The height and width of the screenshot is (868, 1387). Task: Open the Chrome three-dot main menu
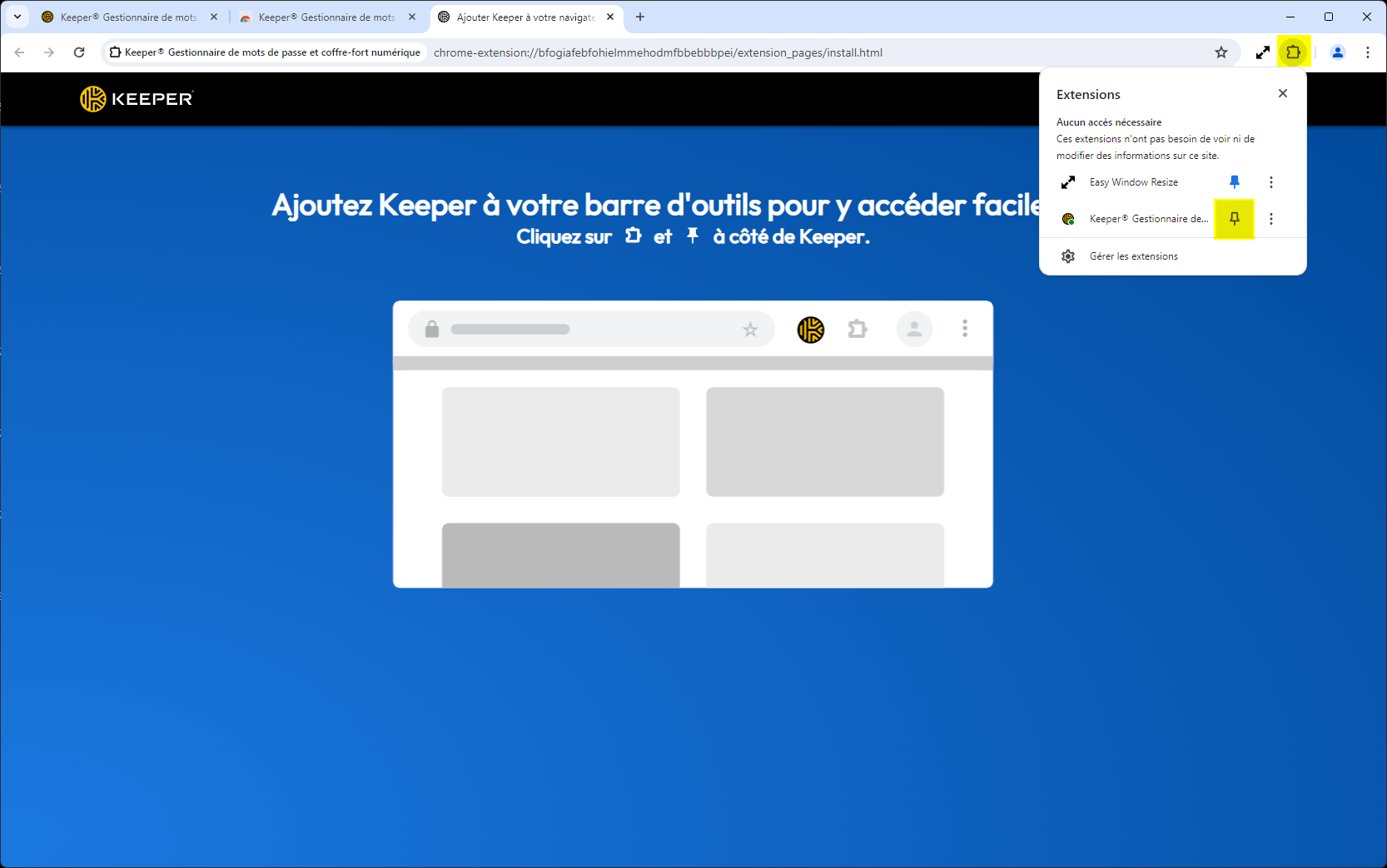(x=1368, y=52)
